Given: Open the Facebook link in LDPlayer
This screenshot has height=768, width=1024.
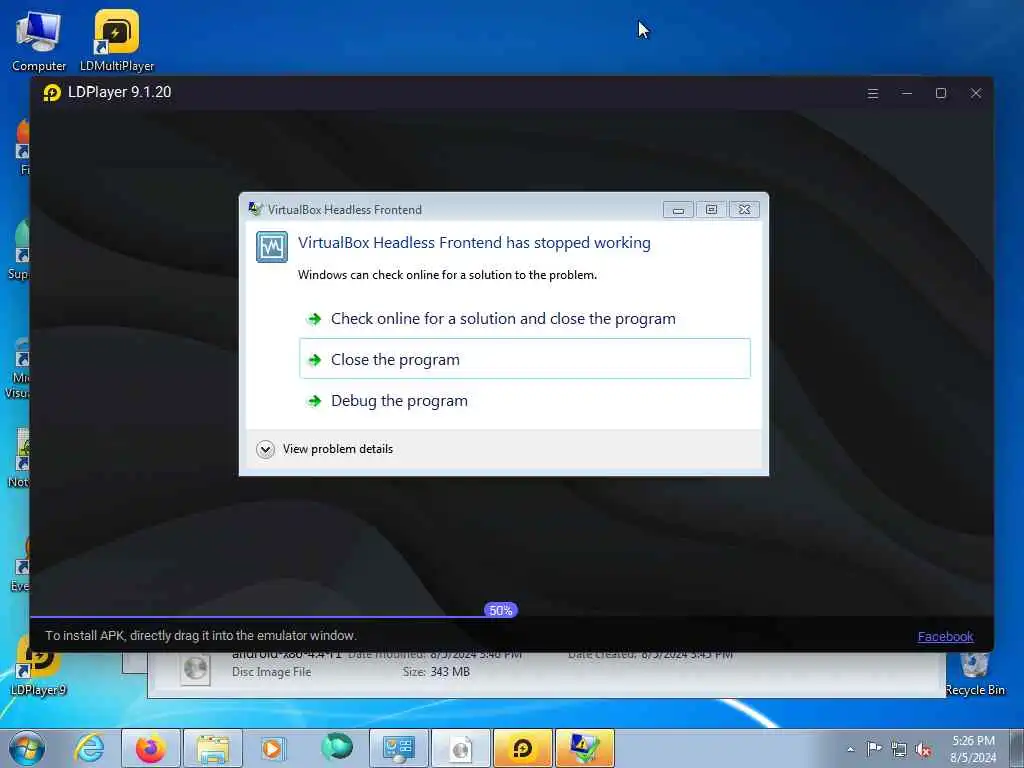Looking at the screenshot, I should click(945, 636).
